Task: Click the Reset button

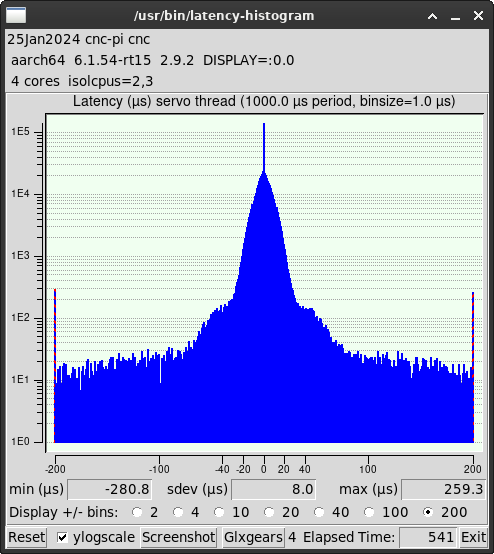Action: (x=27, y=537)
